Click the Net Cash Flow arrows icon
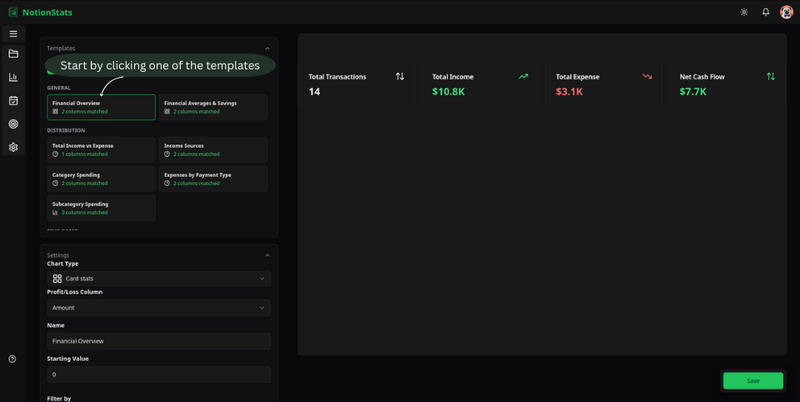Screen dimensions: 800x402 point(770,77)
